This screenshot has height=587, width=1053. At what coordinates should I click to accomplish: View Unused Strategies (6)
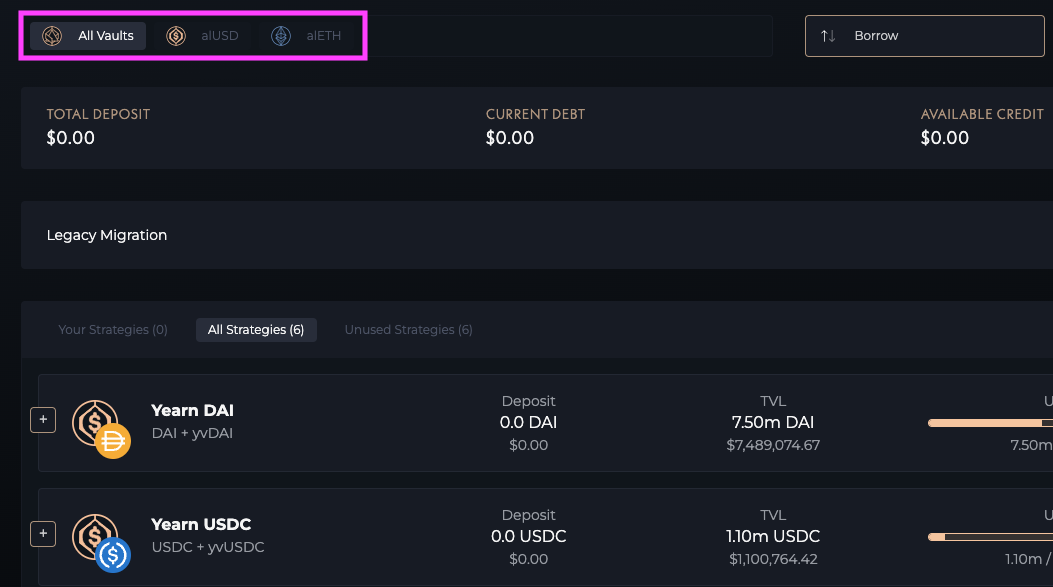408,329
